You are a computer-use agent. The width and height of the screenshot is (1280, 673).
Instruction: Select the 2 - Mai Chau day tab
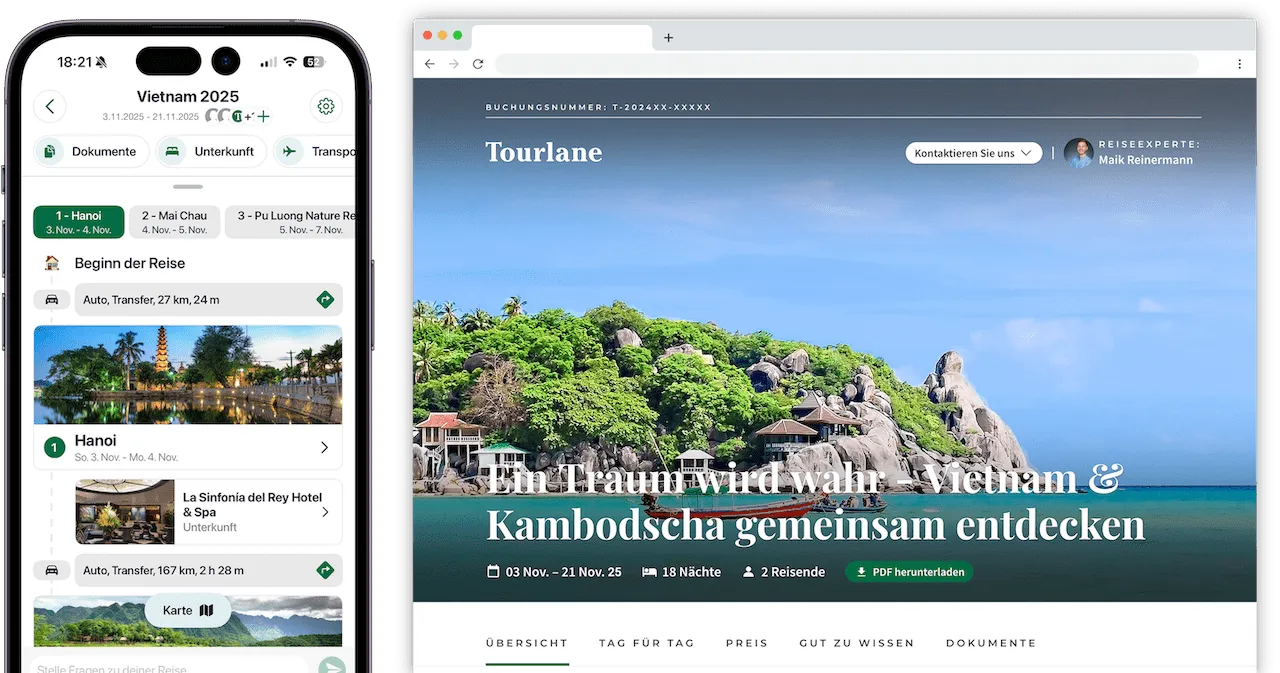point(175,222)
